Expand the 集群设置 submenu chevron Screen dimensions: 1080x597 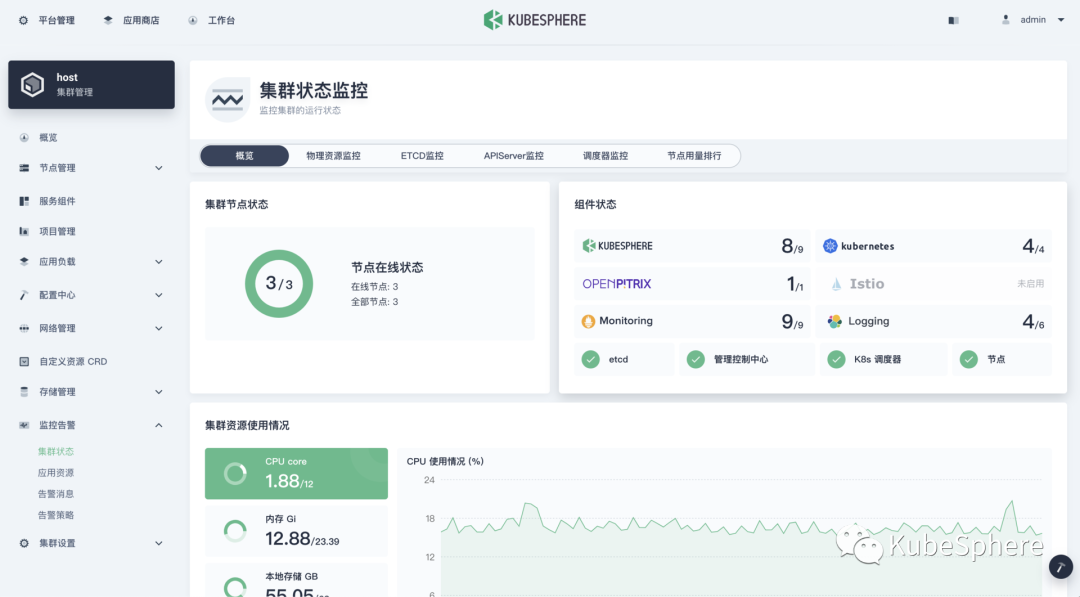coord(158,543)
